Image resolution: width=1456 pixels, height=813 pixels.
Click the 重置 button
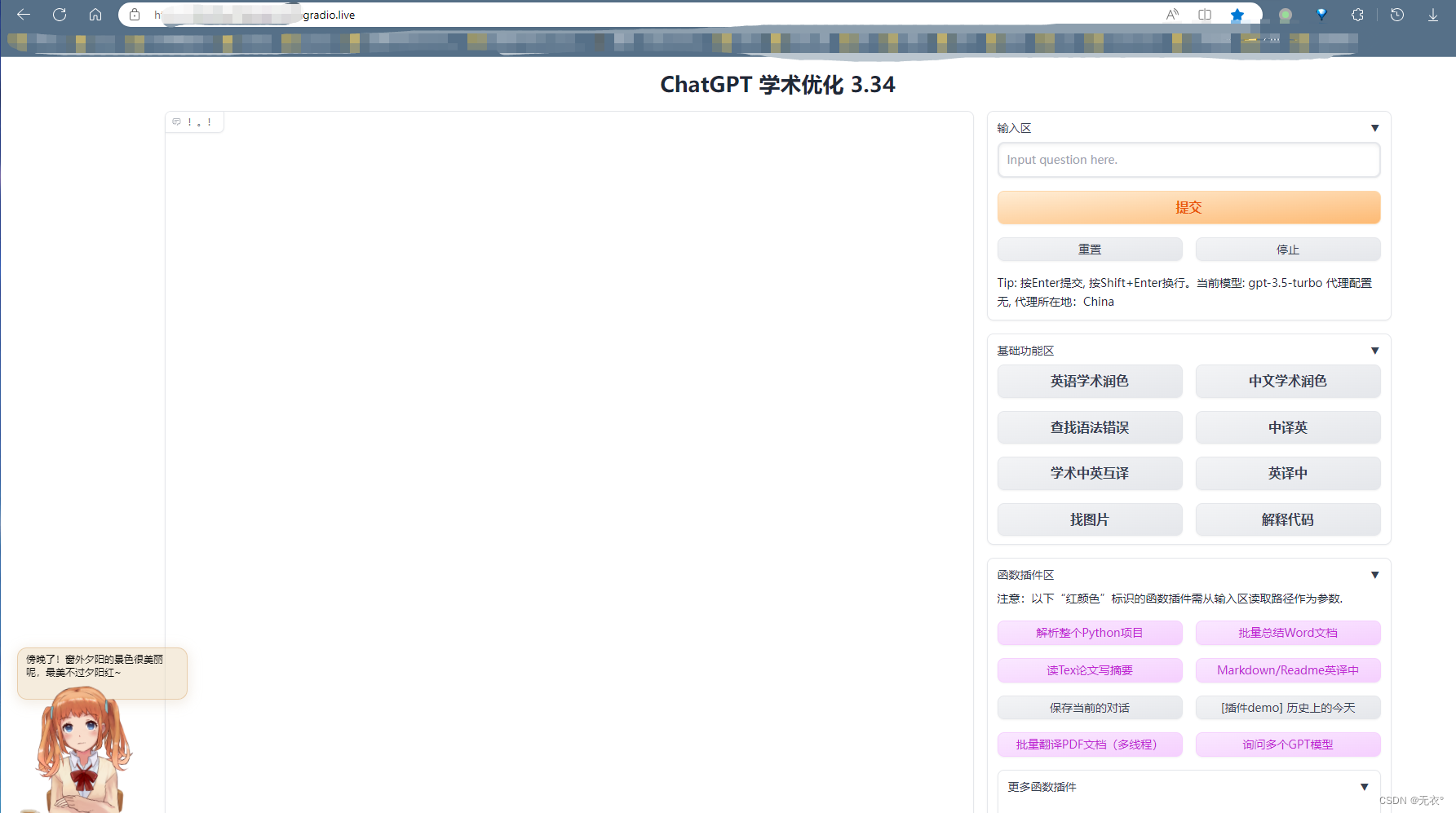1090,250
